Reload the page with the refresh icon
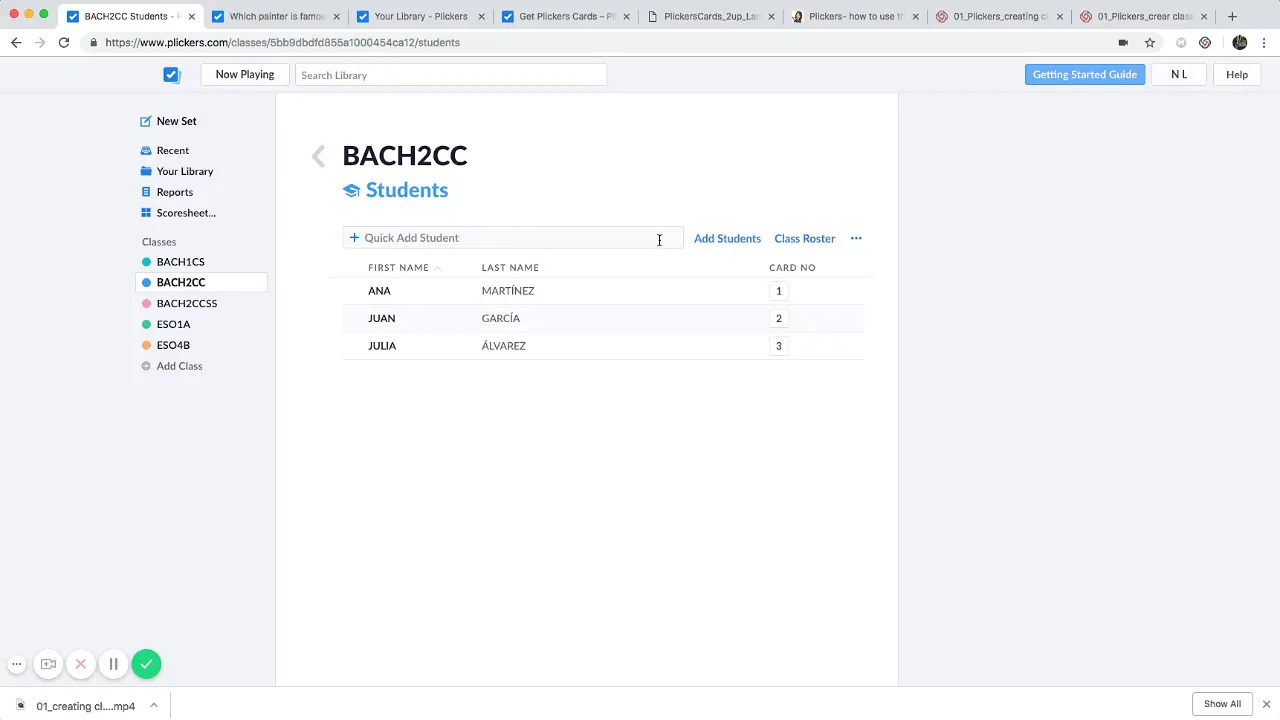The height and width of the screenshot is (720, 1280). tap(64, 42)
